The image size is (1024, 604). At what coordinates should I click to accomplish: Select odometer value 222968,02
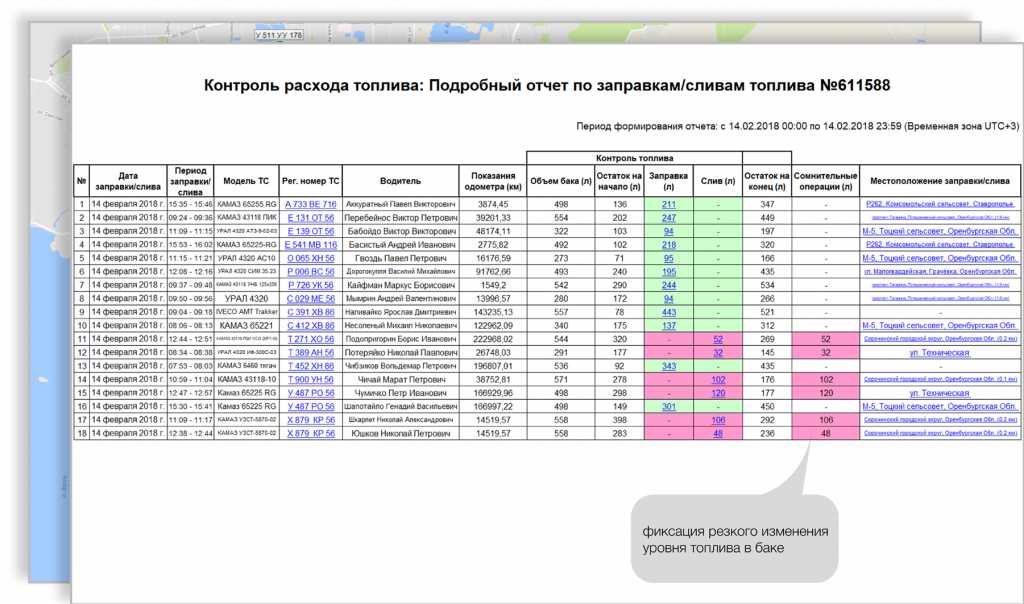[493, 340]
